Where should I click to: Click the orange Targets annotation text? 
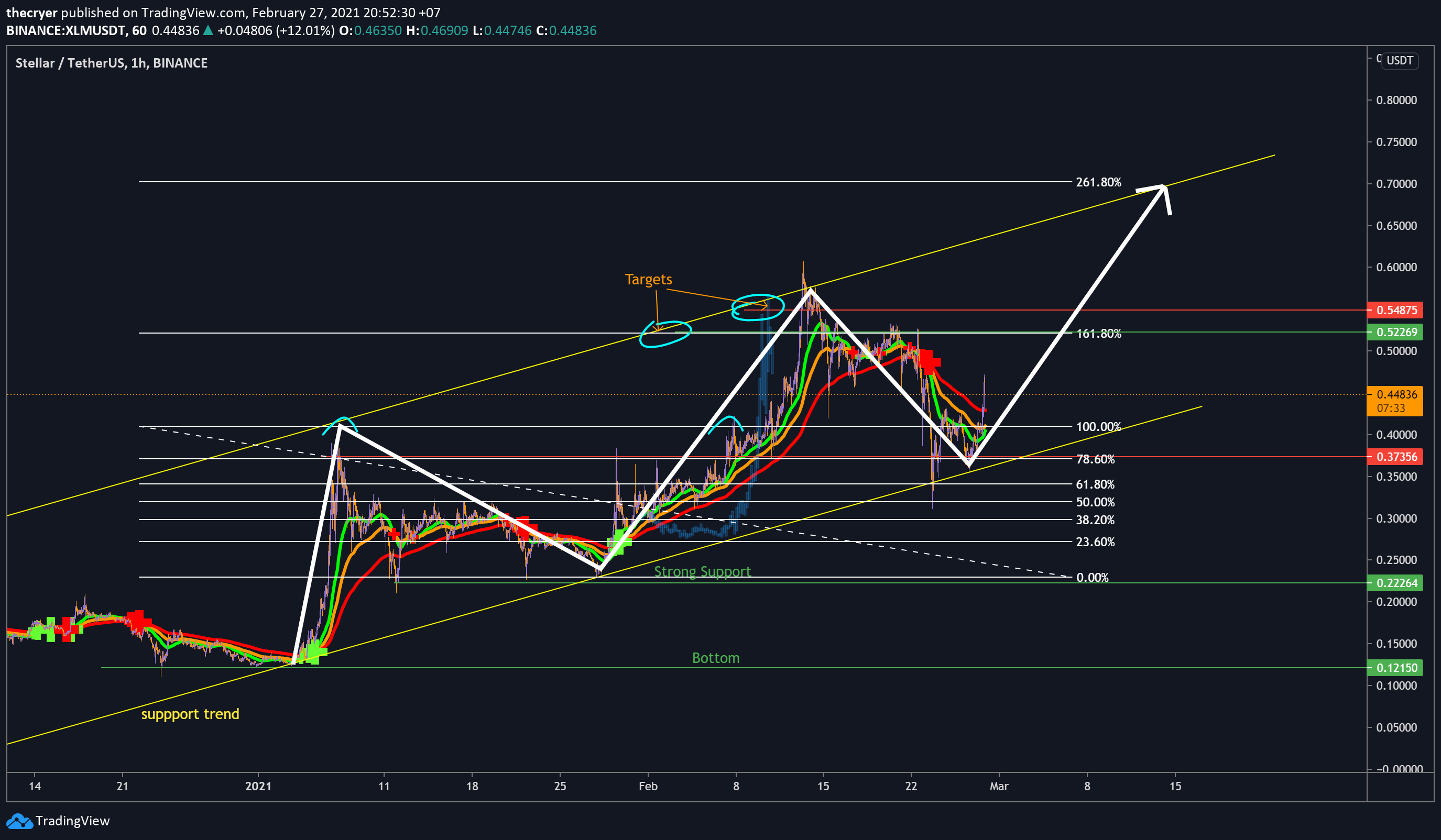[649, 280]
